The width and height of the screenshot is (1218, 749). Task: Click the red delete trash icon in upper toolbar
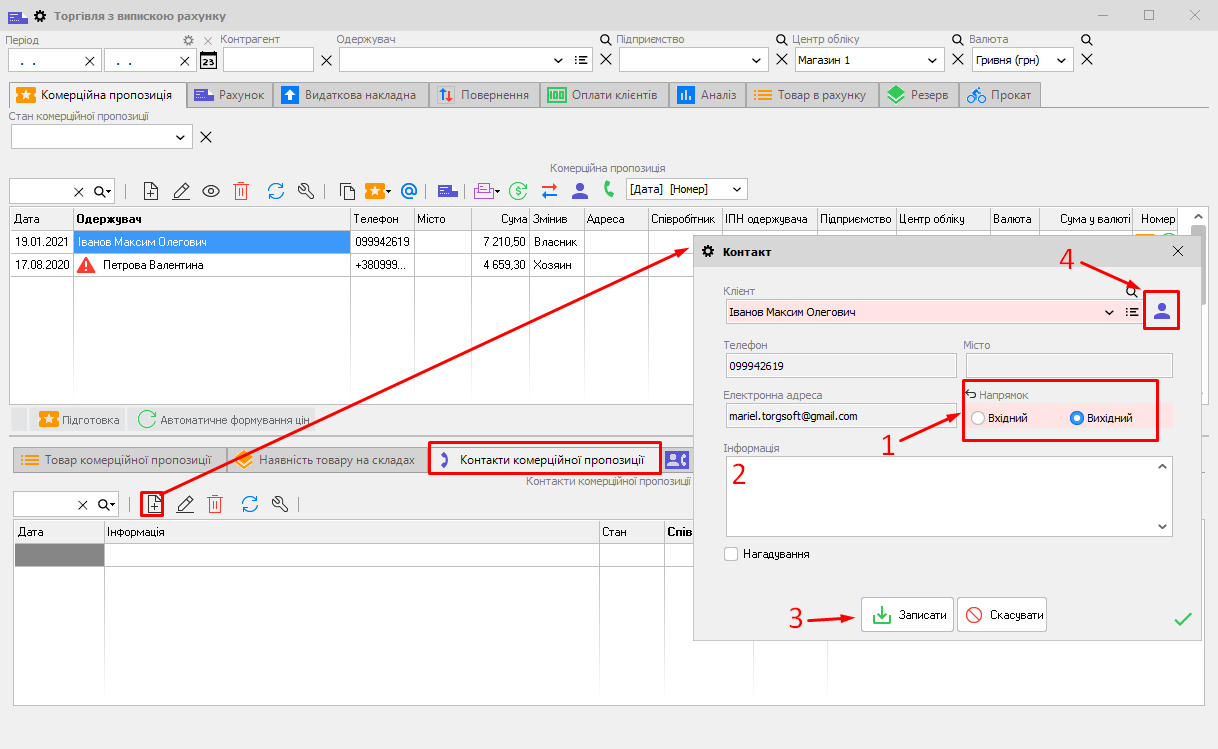(x=241, y=191)
